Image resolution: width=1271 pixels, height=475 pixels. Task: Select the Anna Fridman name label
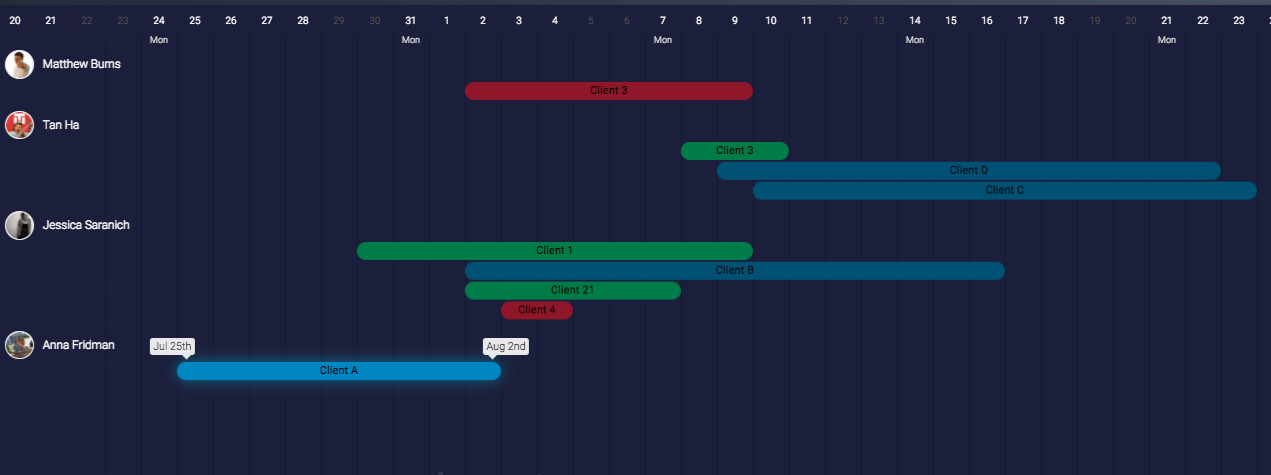79,345
